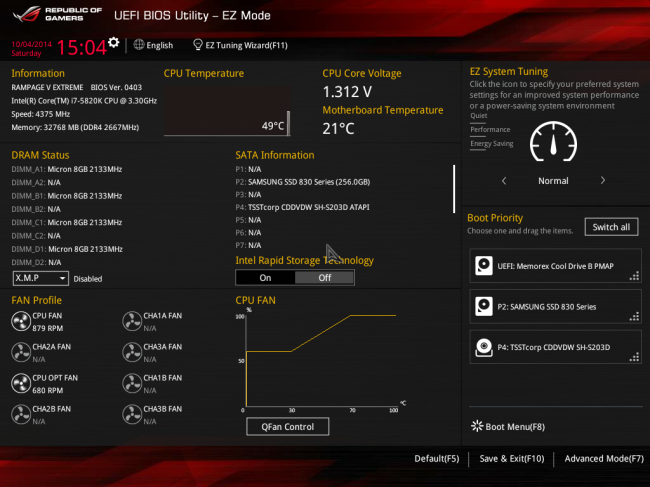Click the 1.312 V core voltage value

[x=347, y=92]
